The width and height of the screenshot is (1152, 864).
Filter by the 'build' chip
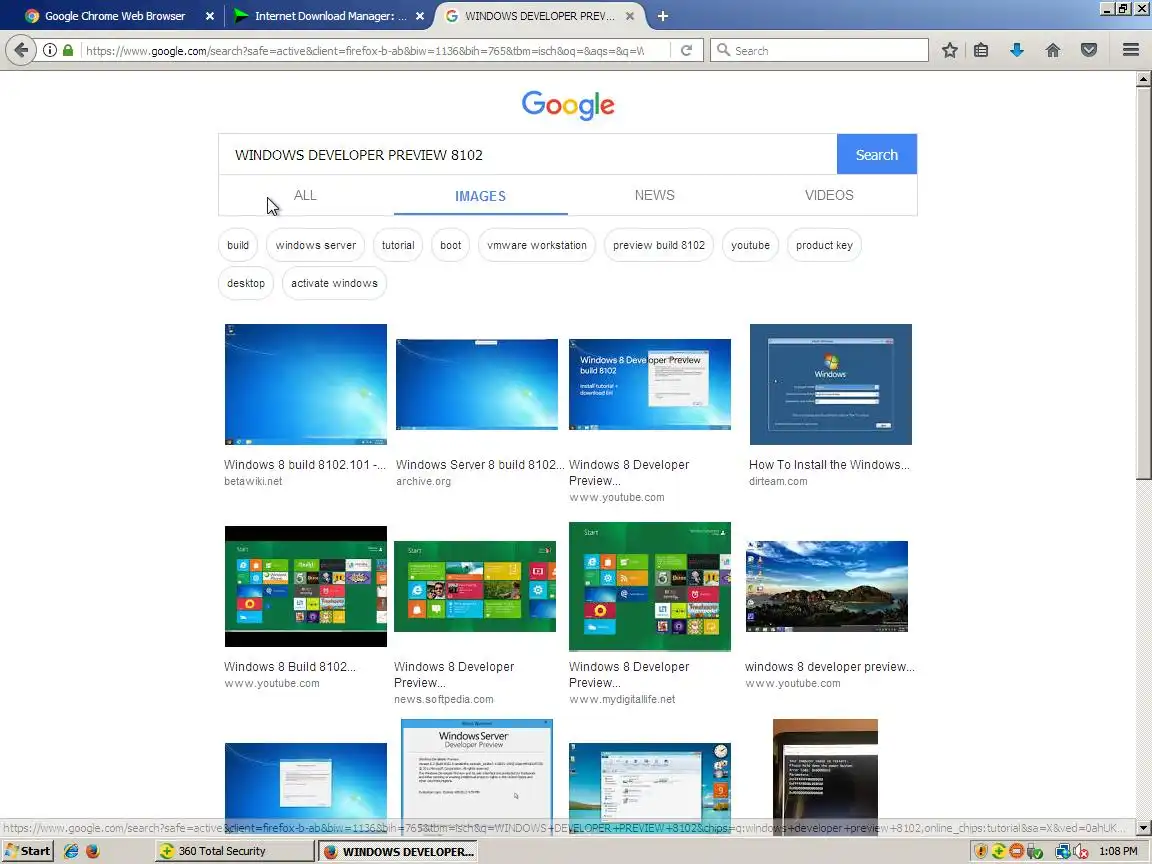click(x=238, y=245)
